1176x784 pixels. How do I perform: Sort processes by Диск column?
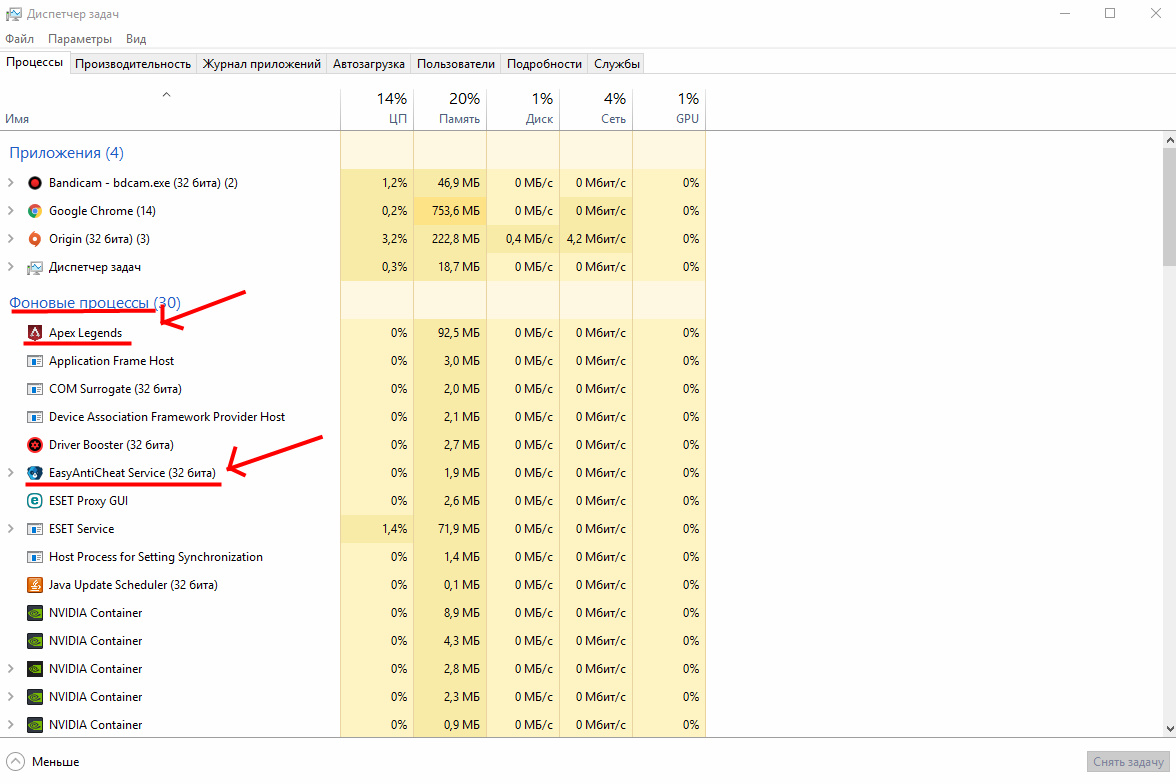point(524,110)
